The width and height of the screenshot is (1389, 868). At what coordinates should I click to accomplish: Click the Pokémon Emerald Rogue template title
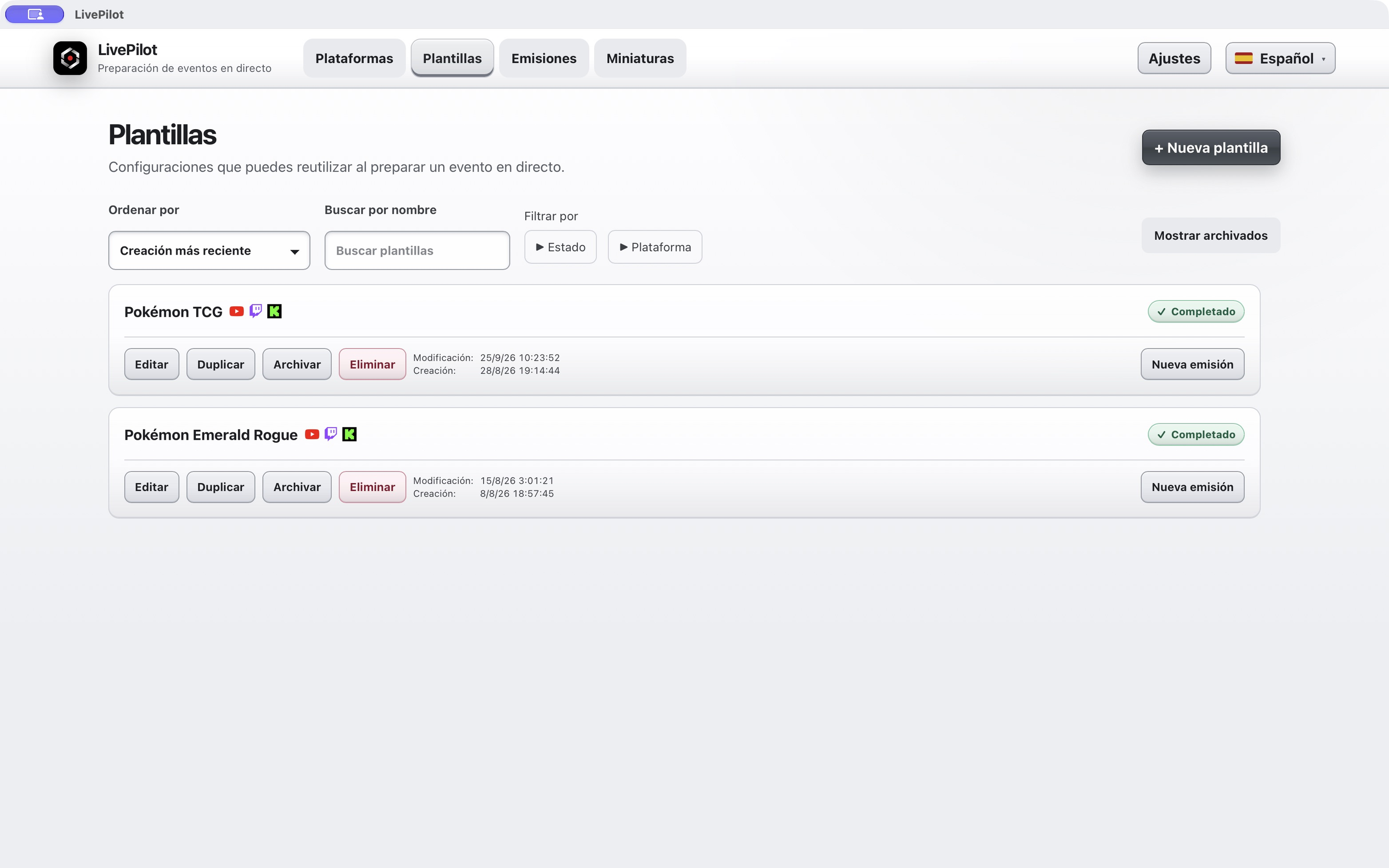click(211, 434)
